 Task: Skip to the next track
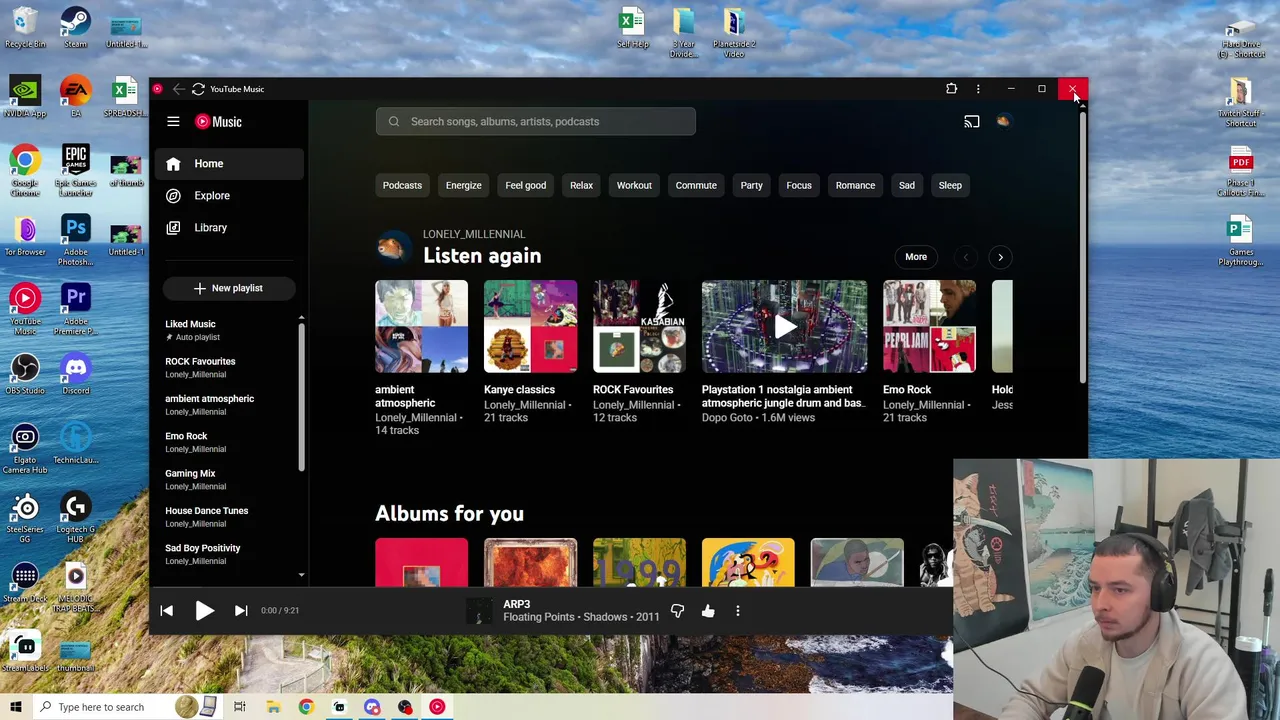(x=241, y=610)
